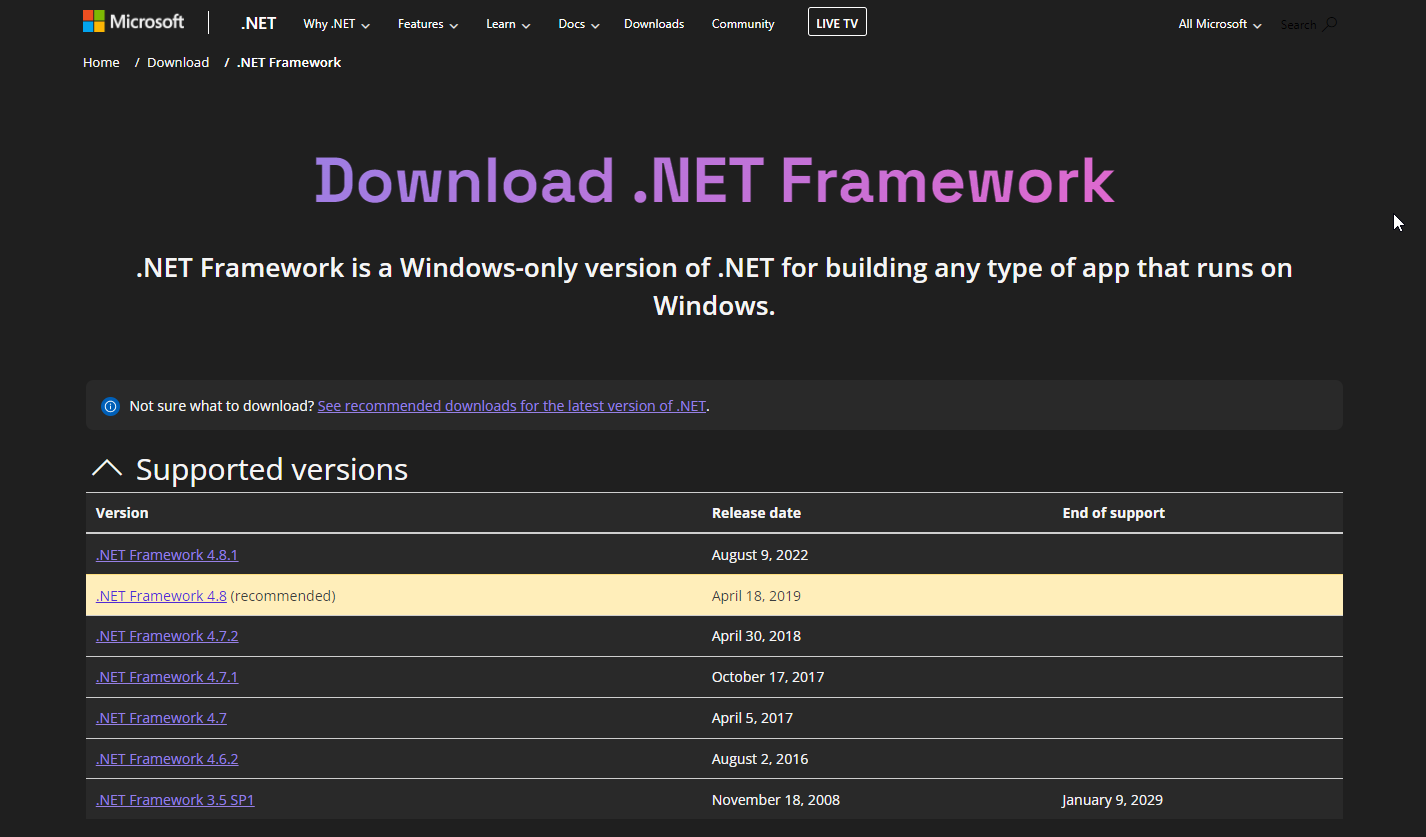Click the Microsoft logo

click(x=133, y=20)
